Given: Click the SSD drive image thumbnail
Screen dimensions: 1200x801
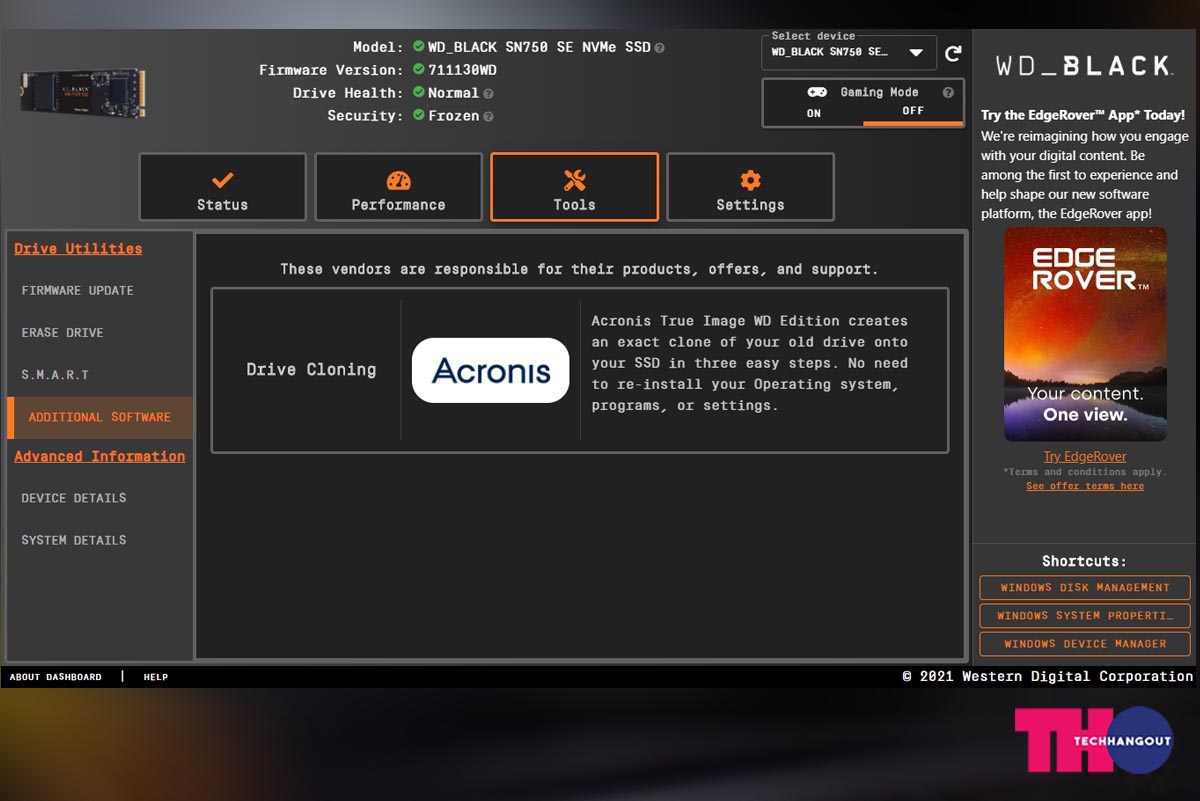Looking at the screenshot, I should [82, 93].
